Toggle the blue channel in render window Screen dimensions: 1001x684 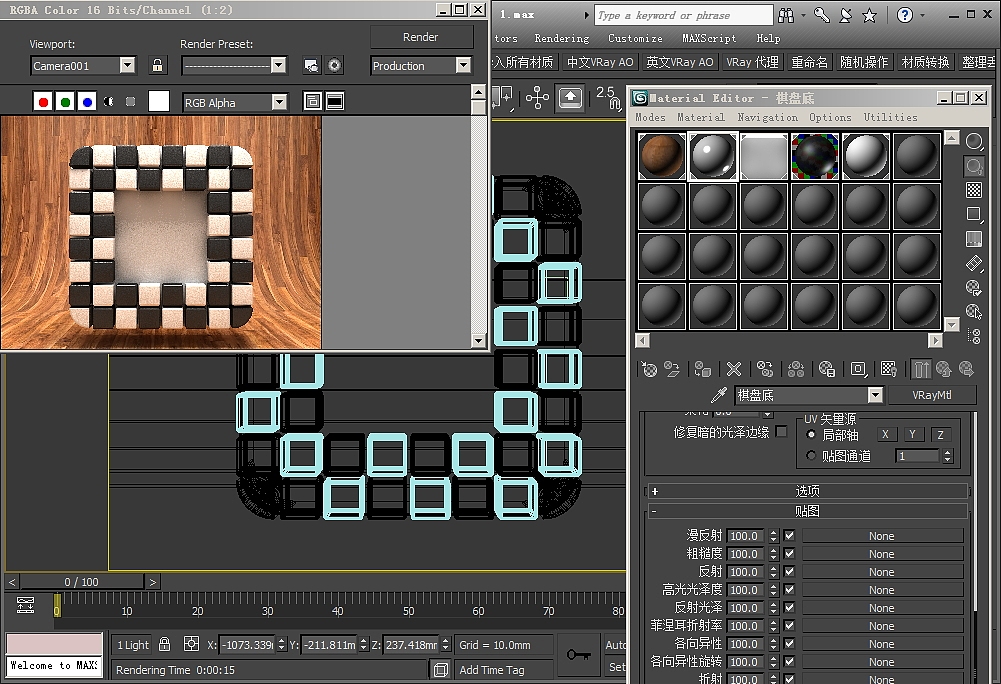pyautogui.click(x=87, y=102)
